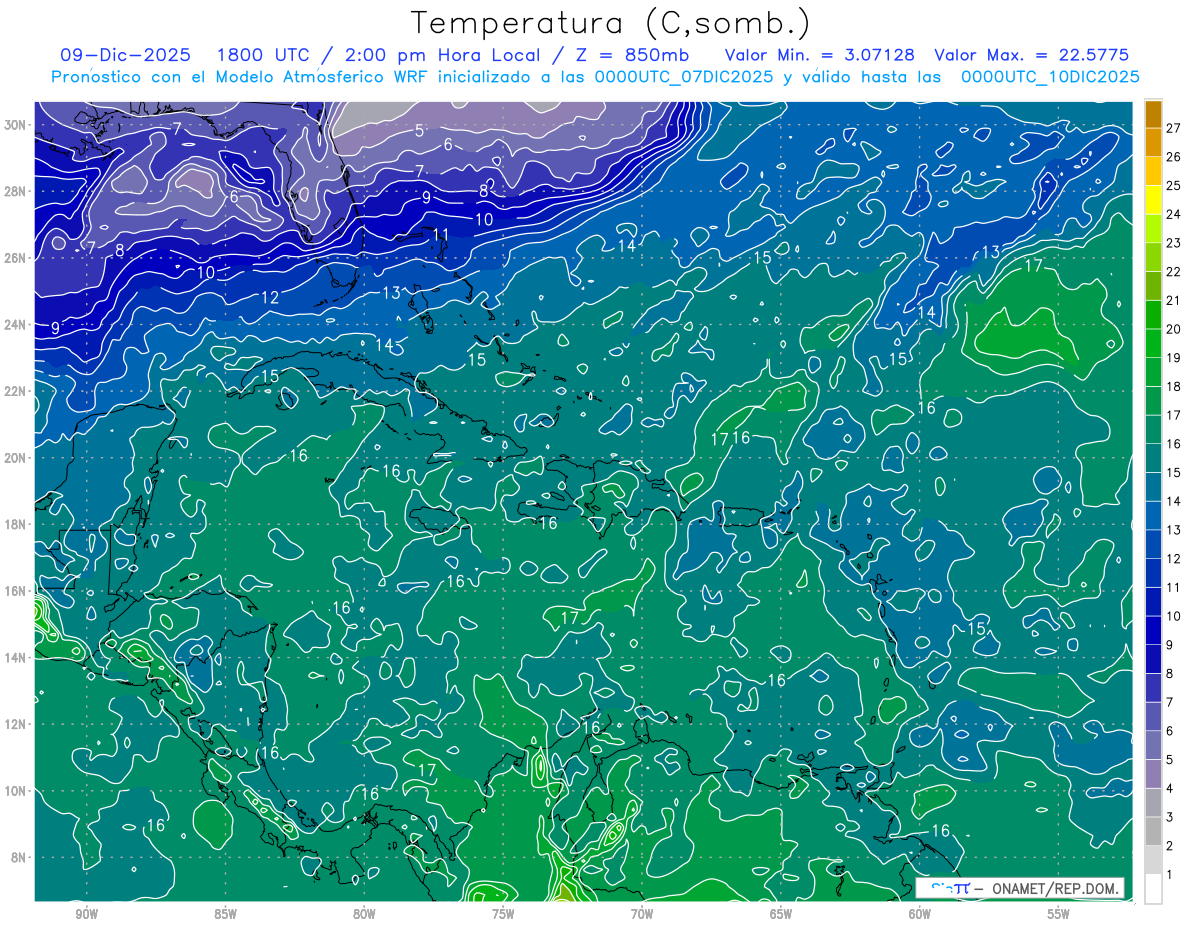Click the 70W longitude axis label
Viewport: 1200px width, 927px height.
pyautogui.click(x=642, y=914)
